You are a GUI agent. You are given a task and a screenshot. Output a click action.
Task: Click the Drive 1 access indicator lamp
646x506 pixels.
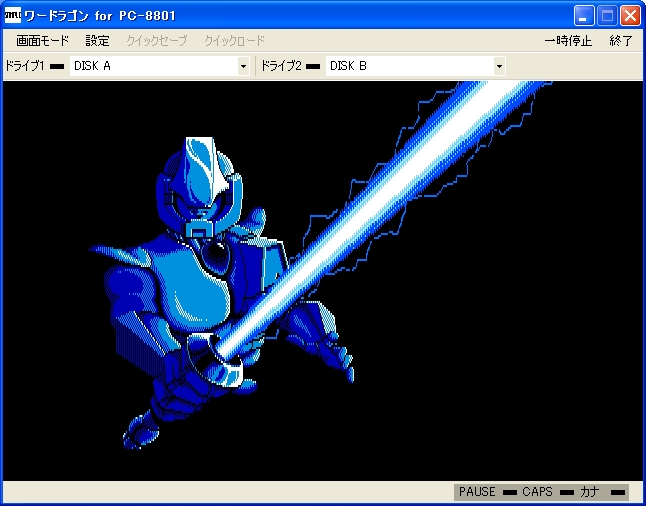pyautogui.click(x=57, y=66)
